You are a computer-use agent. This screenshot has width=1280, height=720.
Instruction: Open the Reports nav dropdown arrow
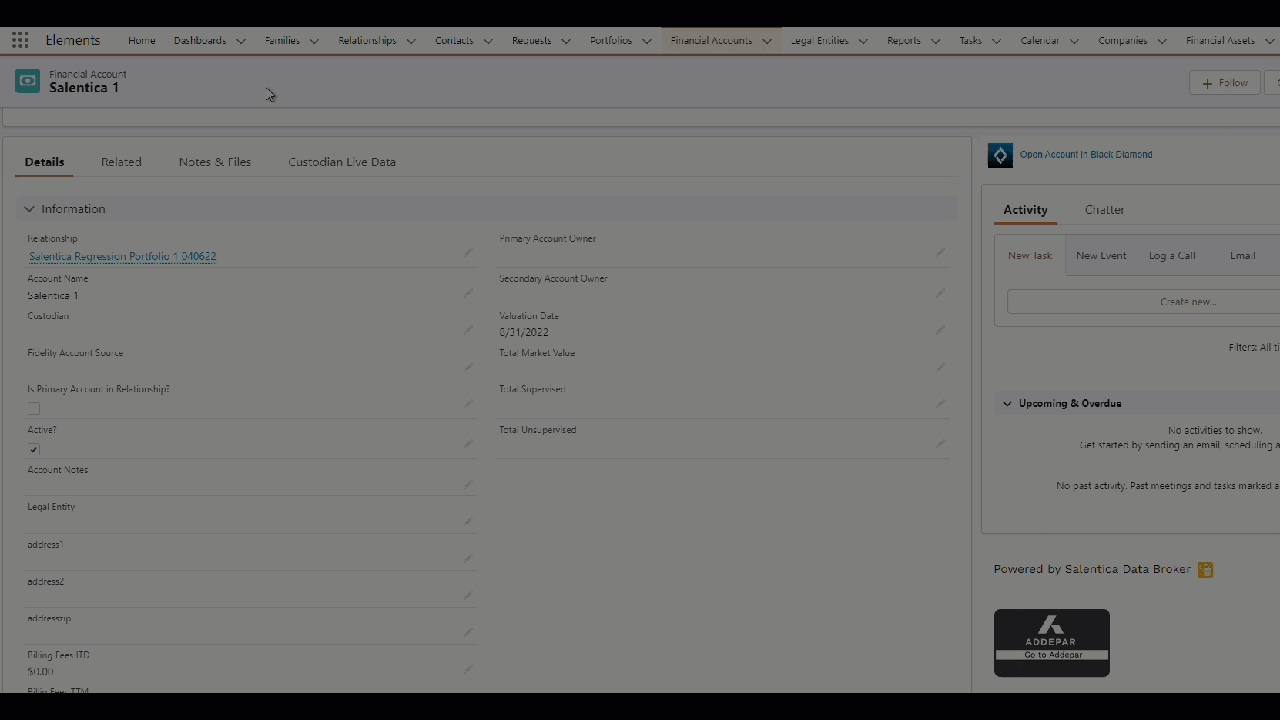point(936,41)
